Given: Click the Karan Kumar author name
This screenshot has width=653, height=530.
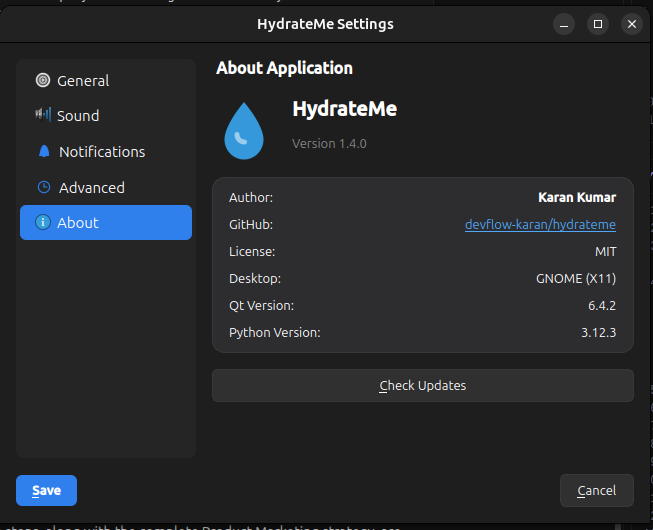Looking at the screenshot, I should click(577, 197).
